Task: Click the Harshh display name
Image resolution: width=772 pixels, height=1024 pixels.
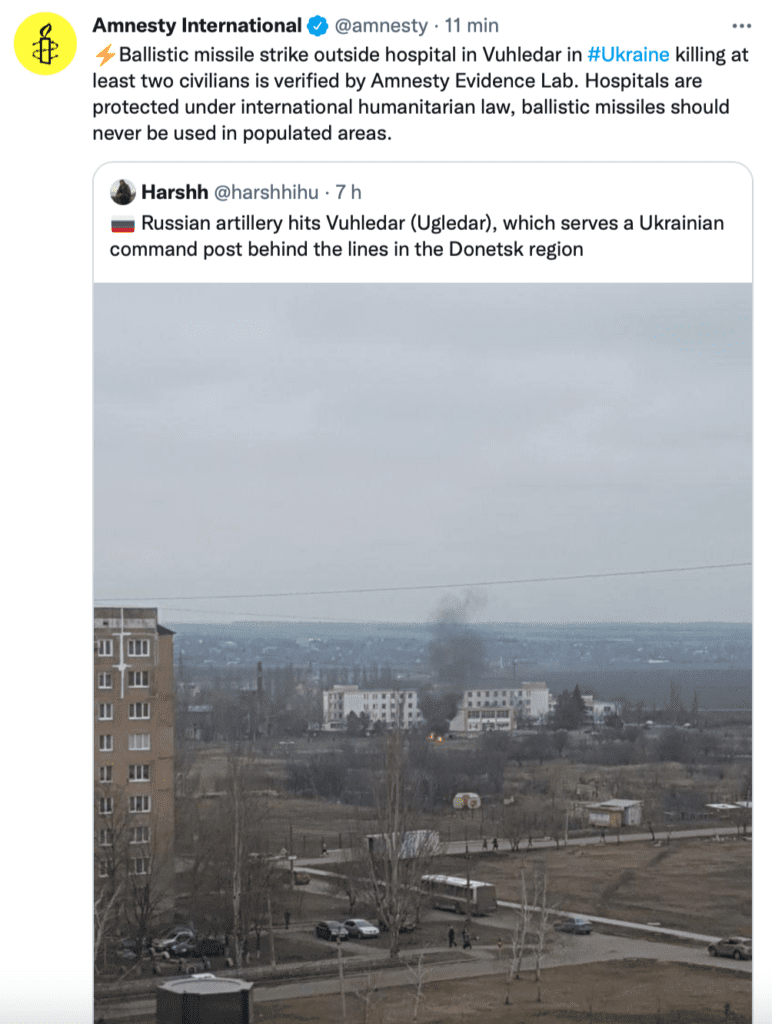Action: (174, 192)
